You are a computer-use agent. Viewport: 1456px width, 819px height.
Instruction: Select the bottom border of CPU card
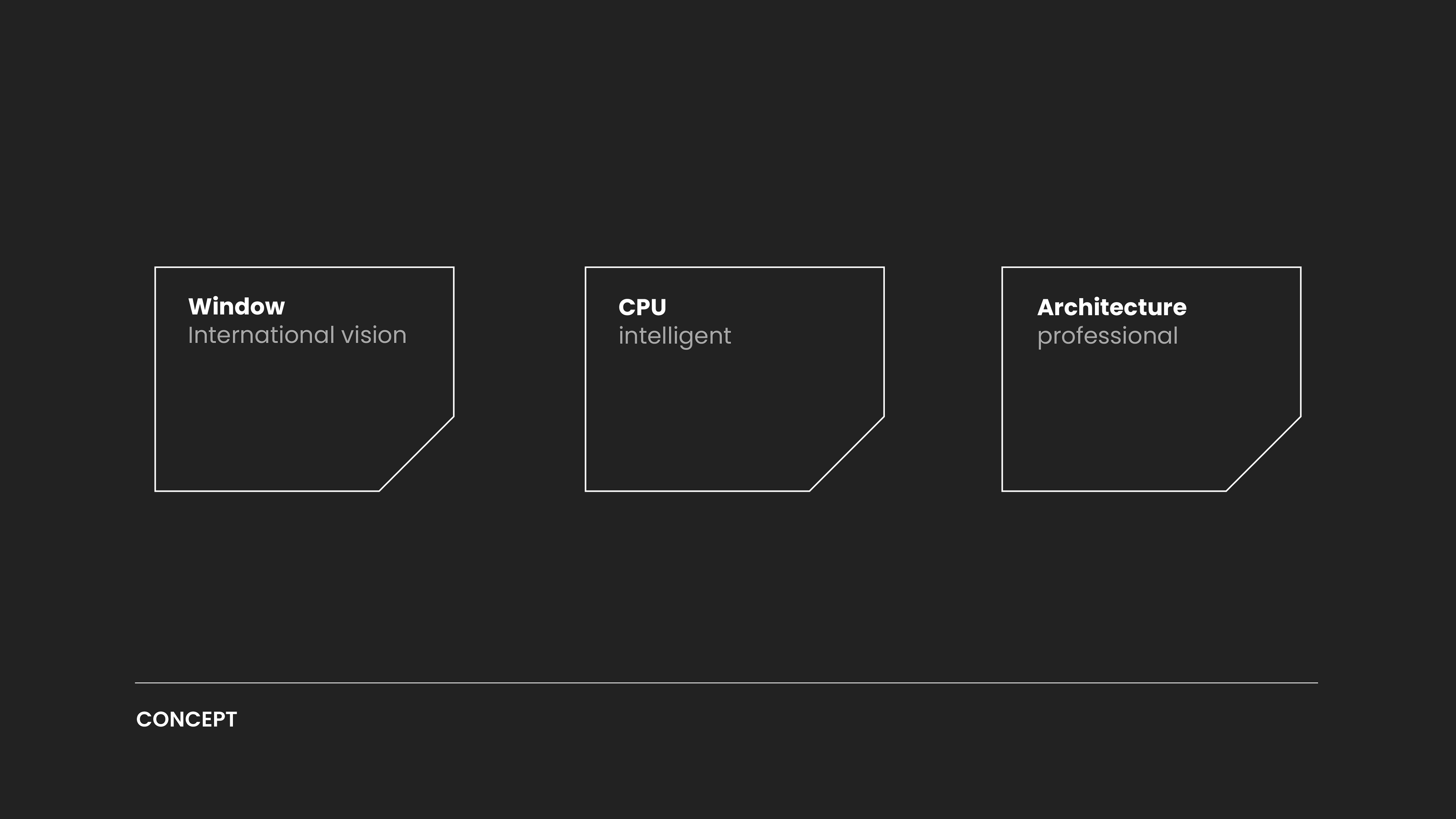[697, 491]
